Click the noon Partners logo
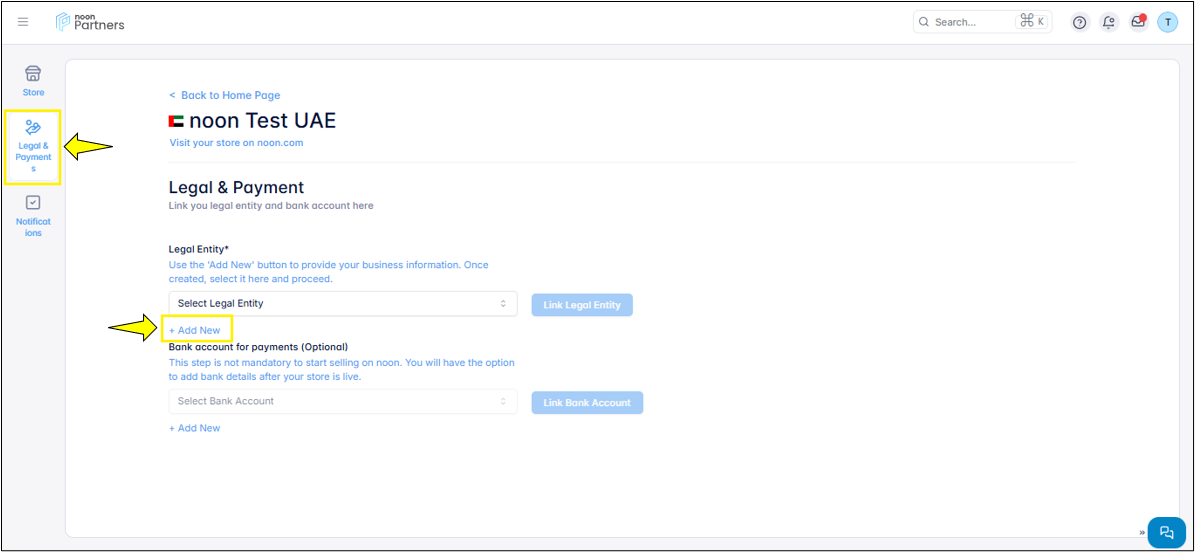This screenshot has width=1195, height=552. click(90, 22)
